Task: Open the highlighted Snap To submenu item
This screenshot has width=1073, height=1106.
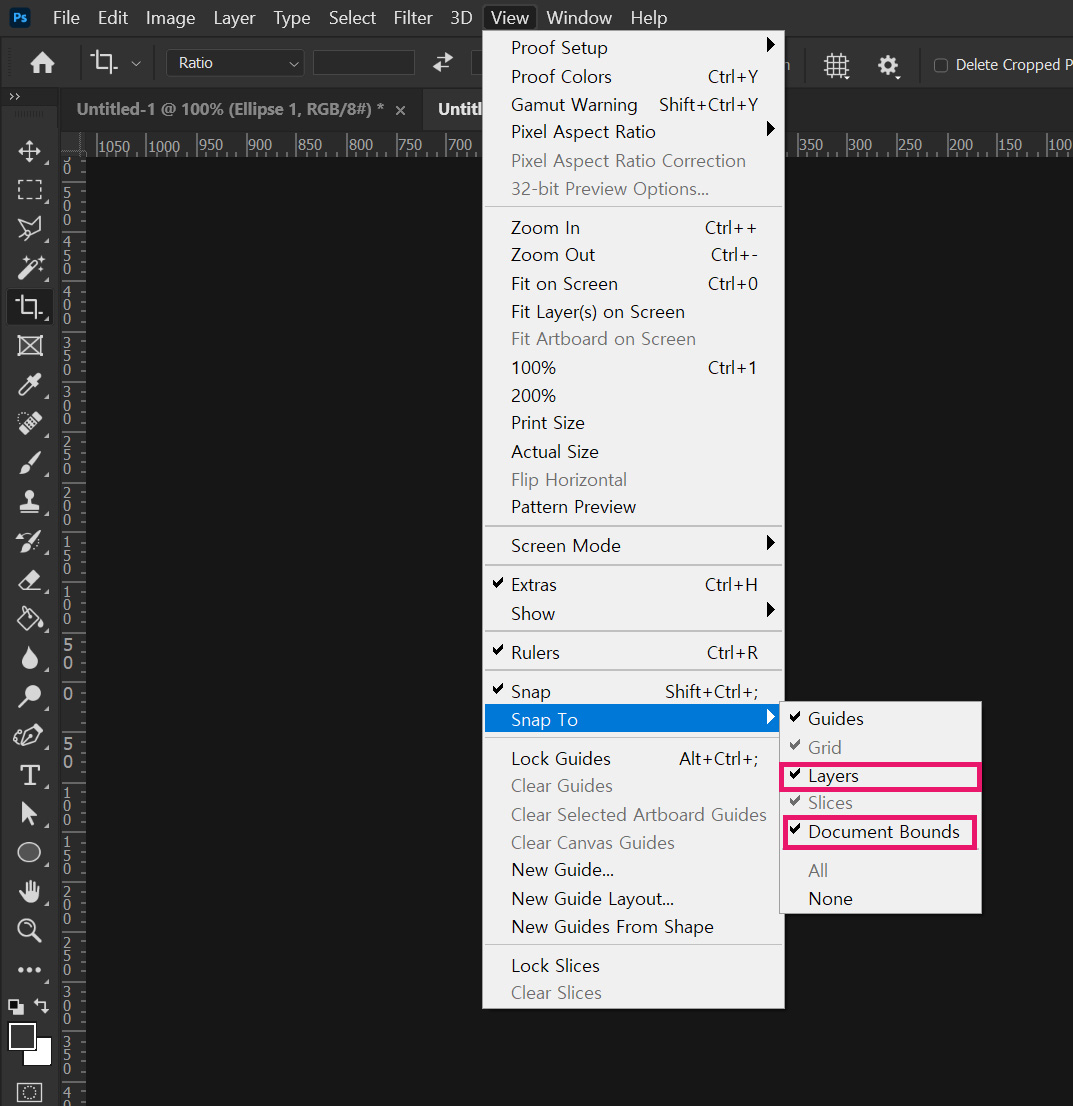Action: pyautogui.click(x=633, y=719)
